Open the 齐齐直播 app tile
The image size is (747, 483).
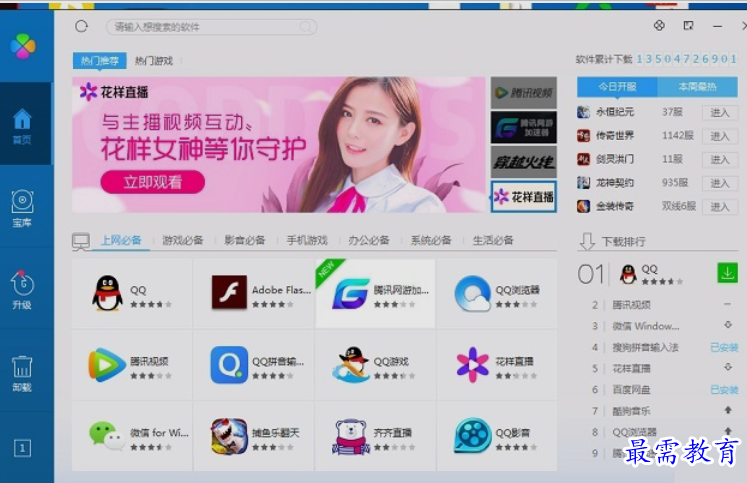375,436
